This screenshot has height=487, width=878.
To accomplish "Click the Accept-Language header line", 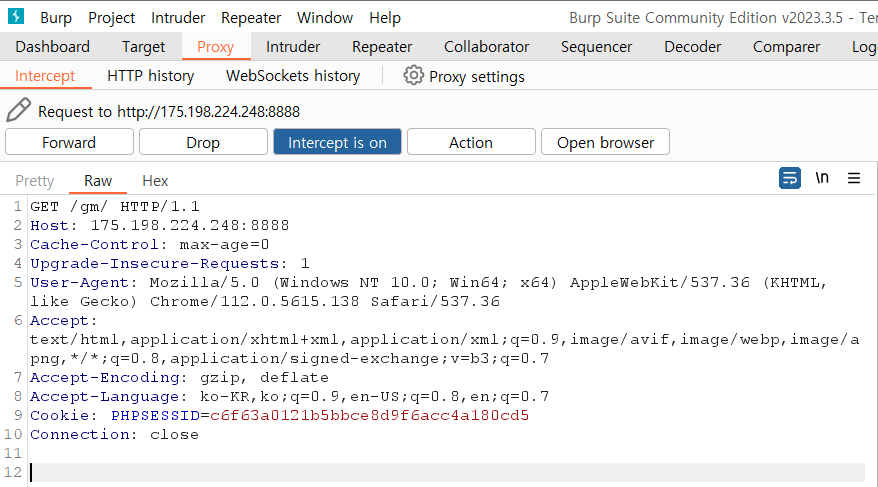I will (x=289, y=396).
